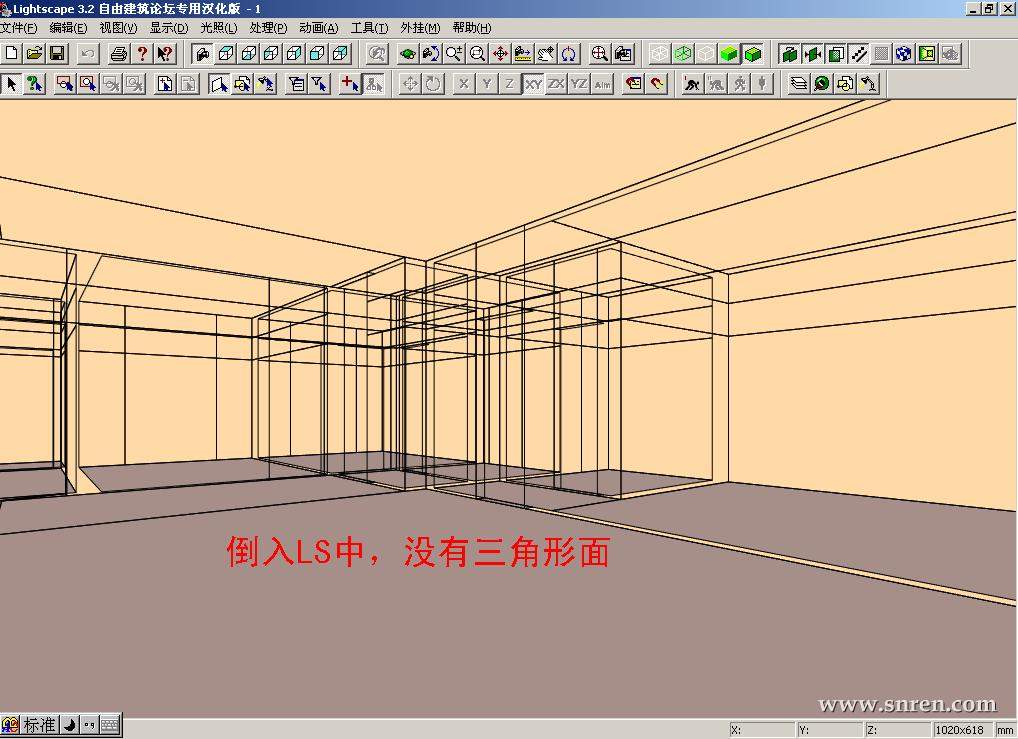Click the Rotate view camera icon

click(x=431, y=53)
